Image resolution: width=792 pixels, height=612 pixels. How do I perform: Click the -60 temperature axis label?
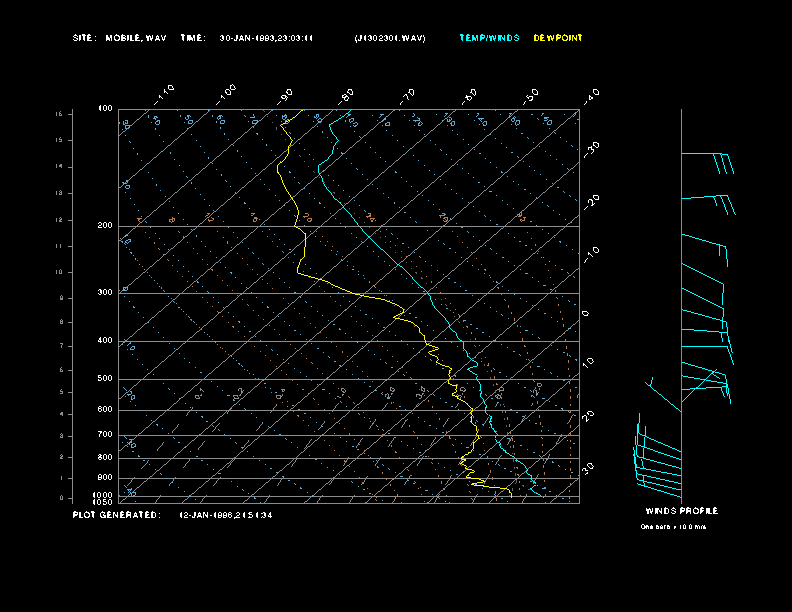click(x=469, y=96)
